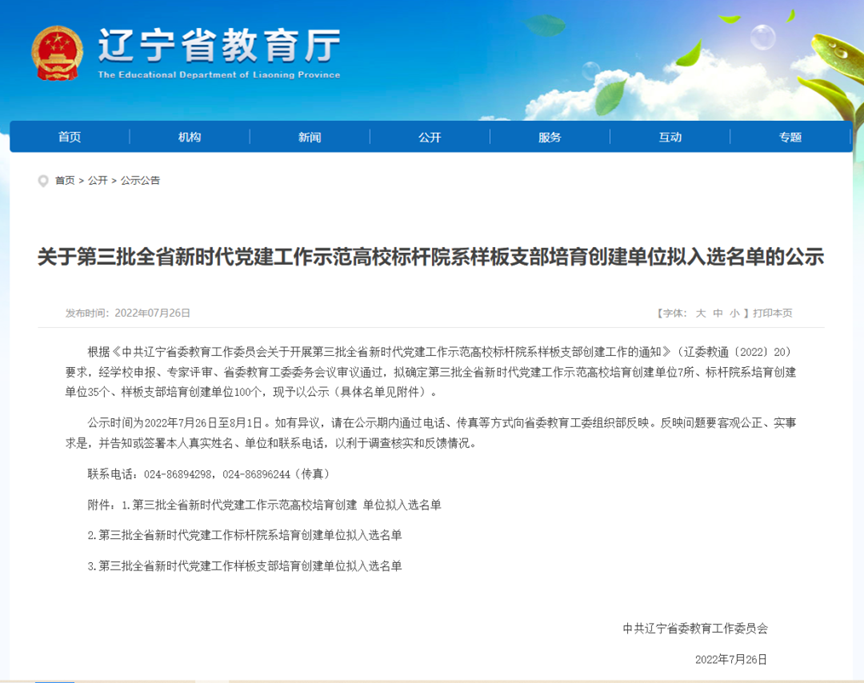864x683 pixels.
Task: Click the 辽宁省教育厅 site title
Action: point(218,45)
